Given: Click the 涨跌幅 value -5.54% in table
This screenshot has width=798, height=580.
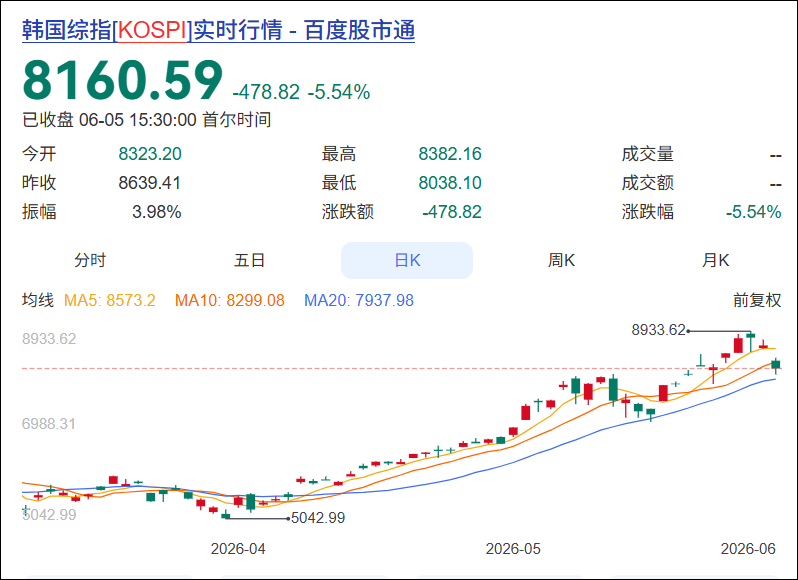Looking at the screenshot, I should (753, 212).
